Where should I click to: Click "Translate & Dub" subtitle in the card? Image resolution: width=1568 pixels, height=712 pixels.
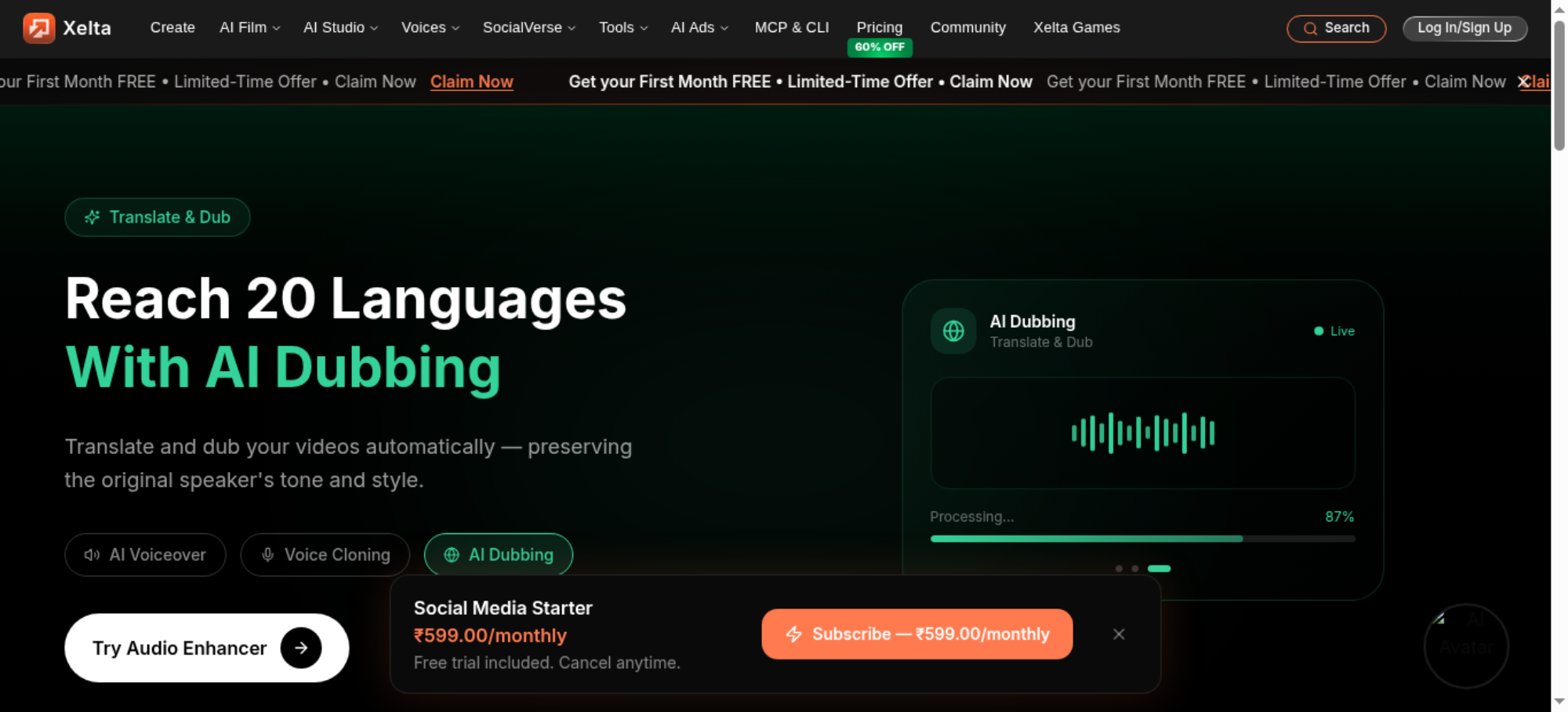tap(1041, 342)
